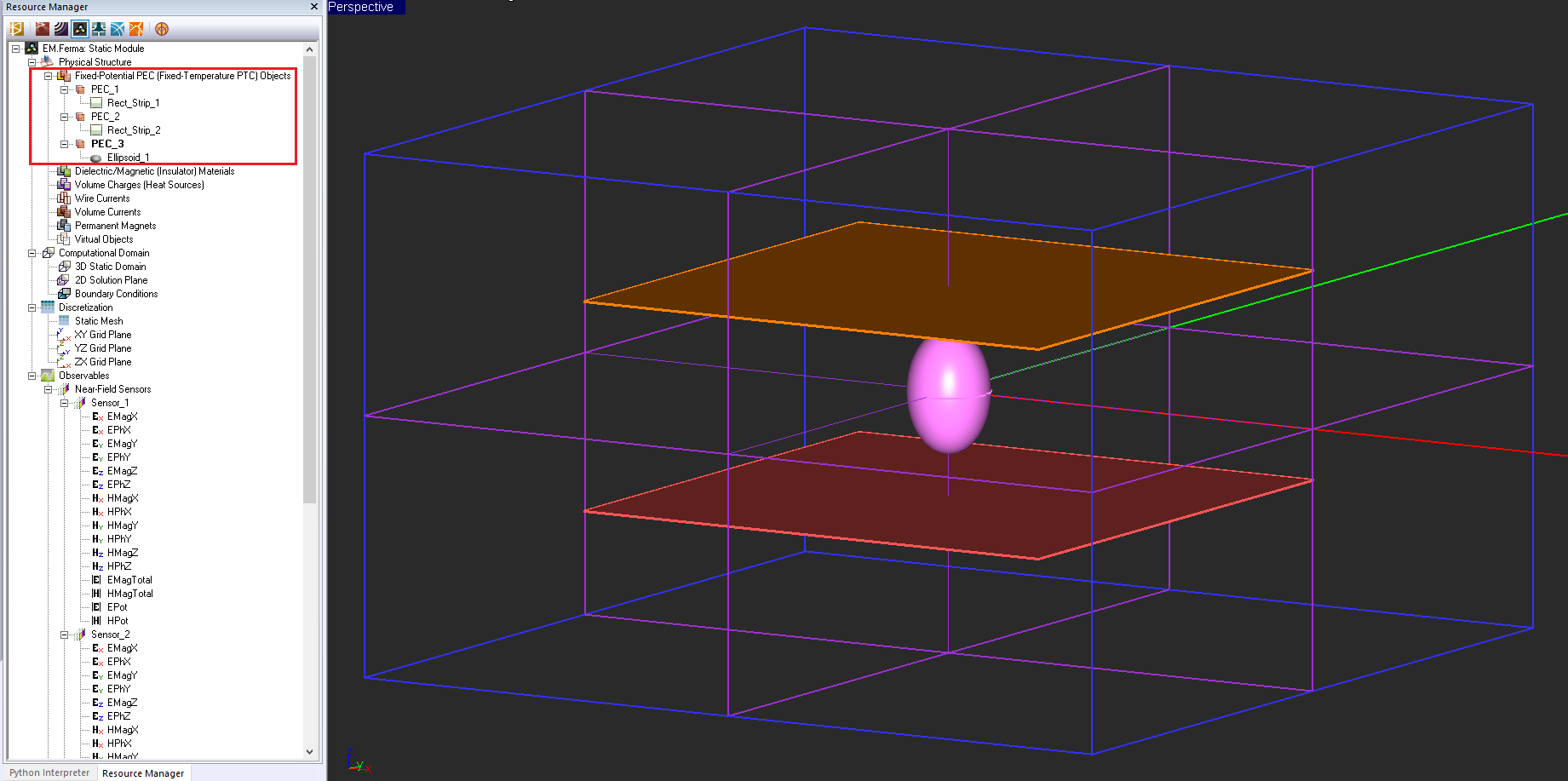This screenshot has height=781, width=1568.
Task: Click the XYZ axis triad in viewport corner
Action: point(359,761)
